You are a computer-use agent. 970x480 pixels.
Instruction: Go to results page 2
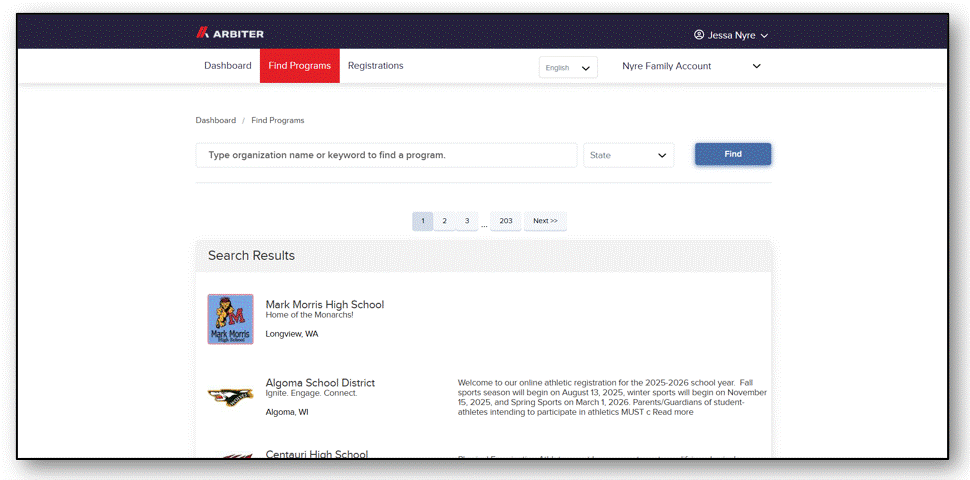(x=444, y=221)
